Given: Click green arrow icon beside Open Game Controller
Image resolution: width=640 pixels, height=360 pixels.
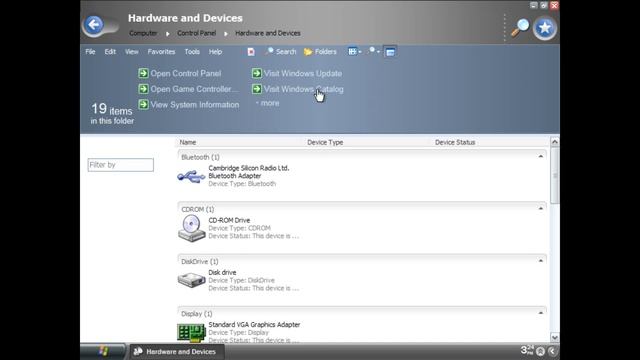Looking at the screenshot, I should [143, 89].
